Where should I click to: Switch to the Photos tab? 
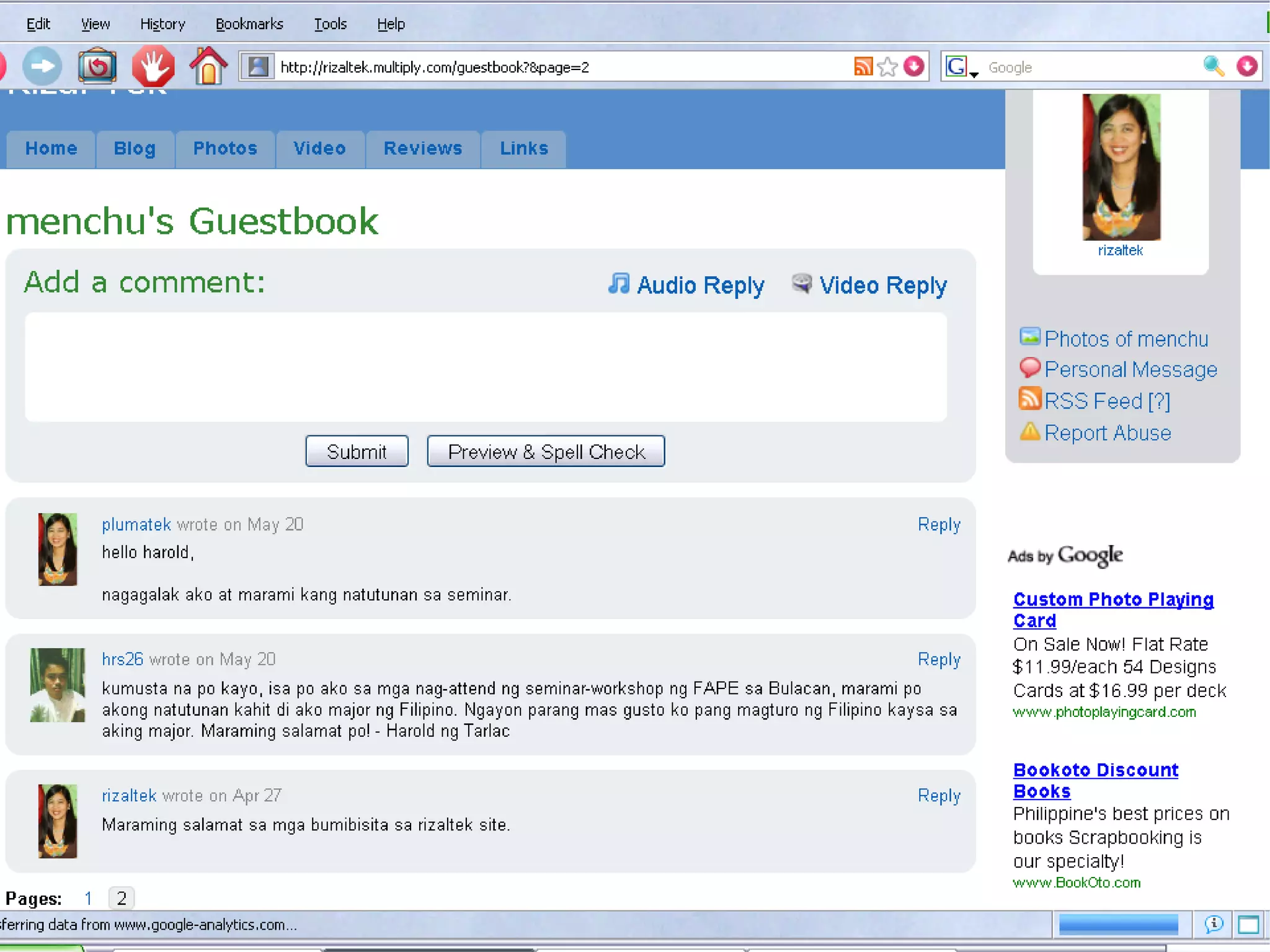[225, 149]
